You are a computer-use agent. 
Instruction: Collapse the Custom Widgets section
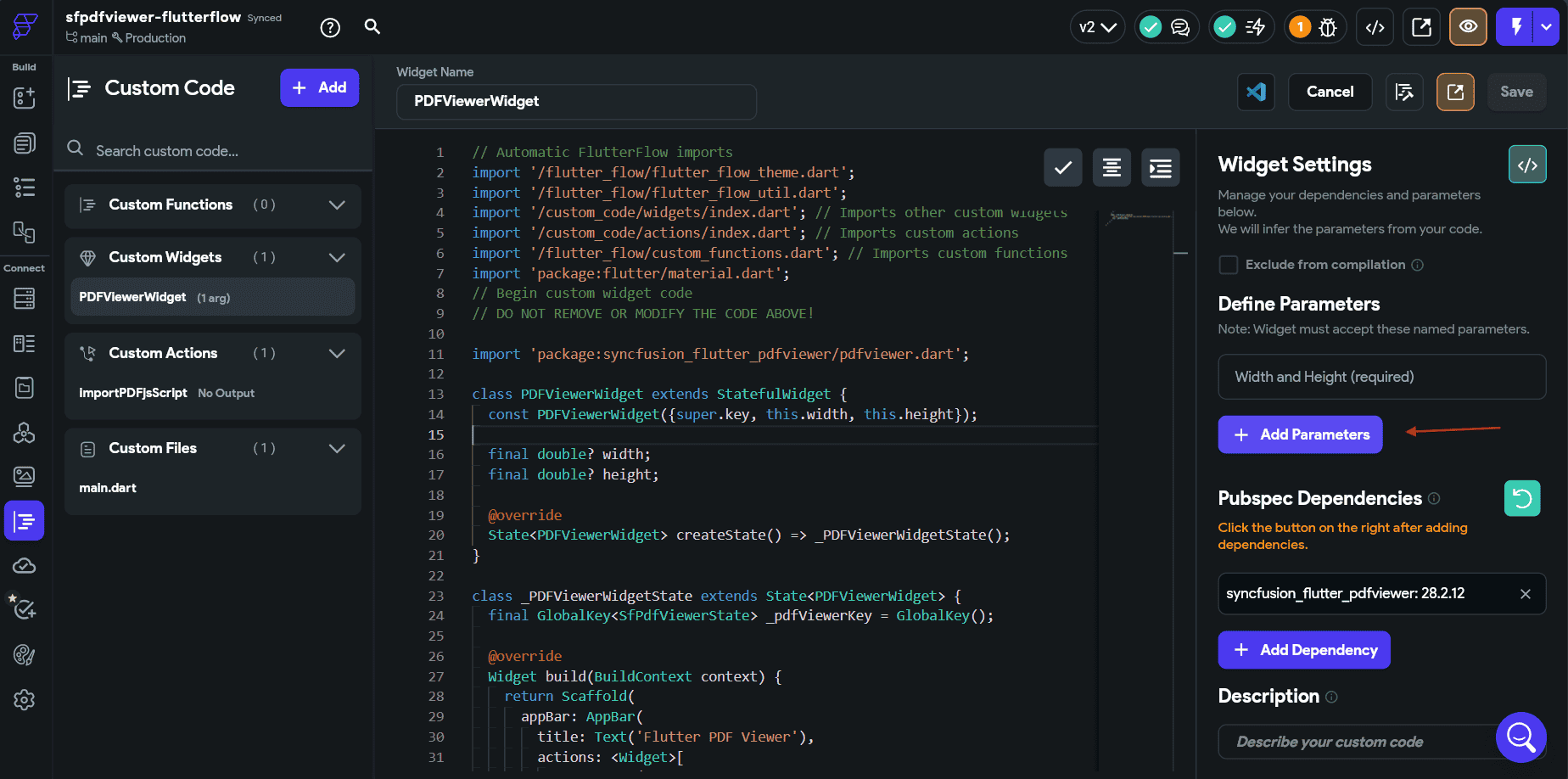tap(337, 257)
